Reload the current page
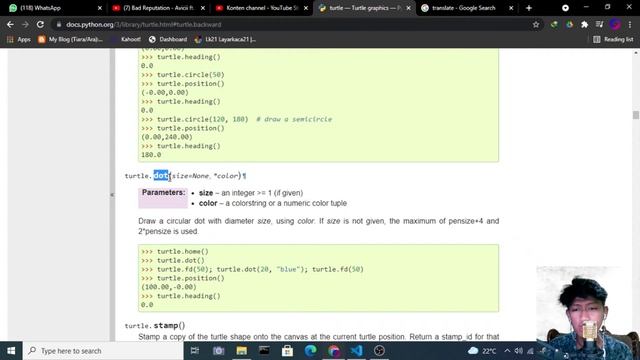This screenshot has height=360, width=640. (40, 24)
